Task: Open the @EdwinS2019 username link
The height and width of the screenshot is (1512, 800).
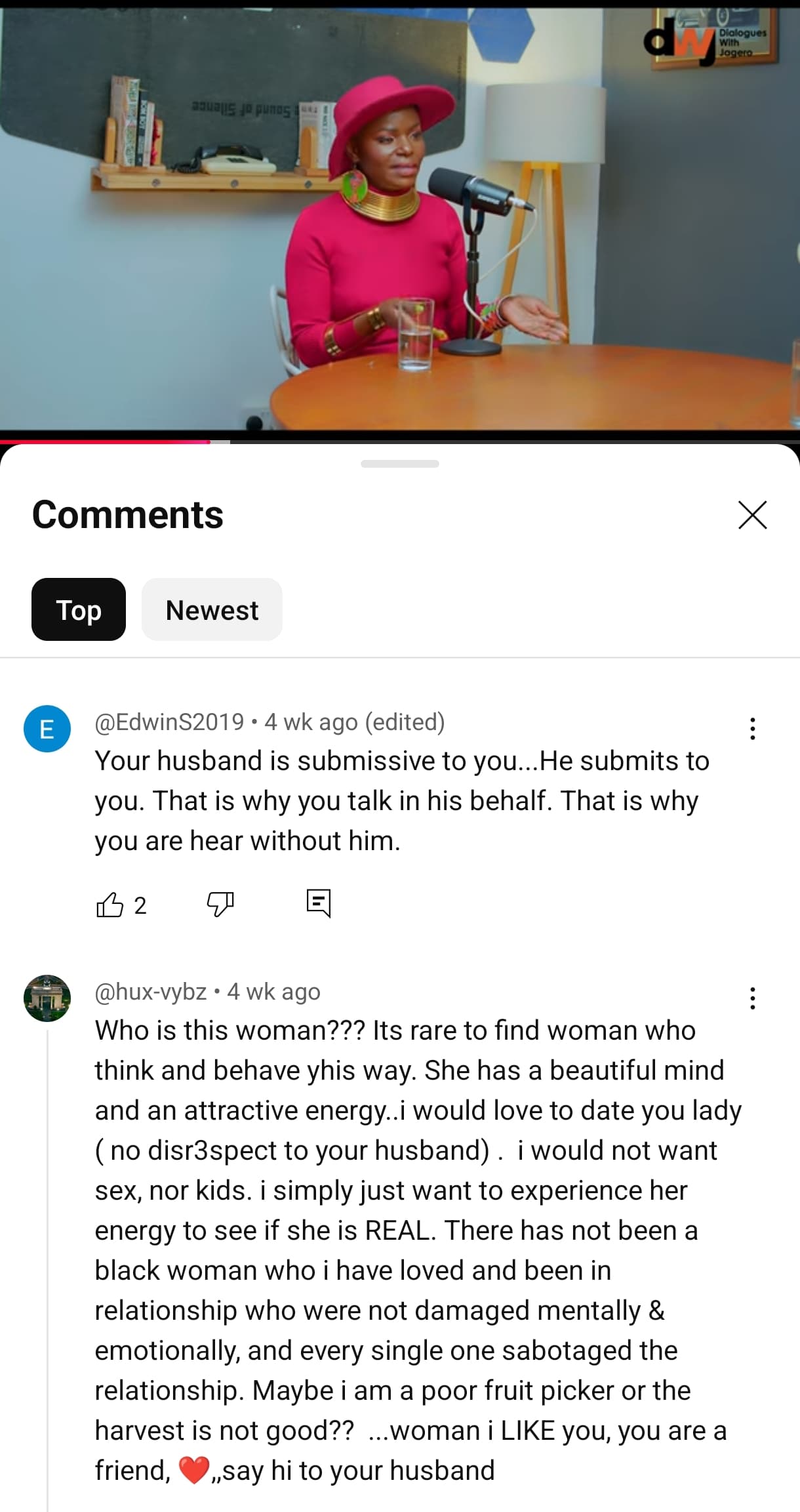Action: (x=170, y=722)
